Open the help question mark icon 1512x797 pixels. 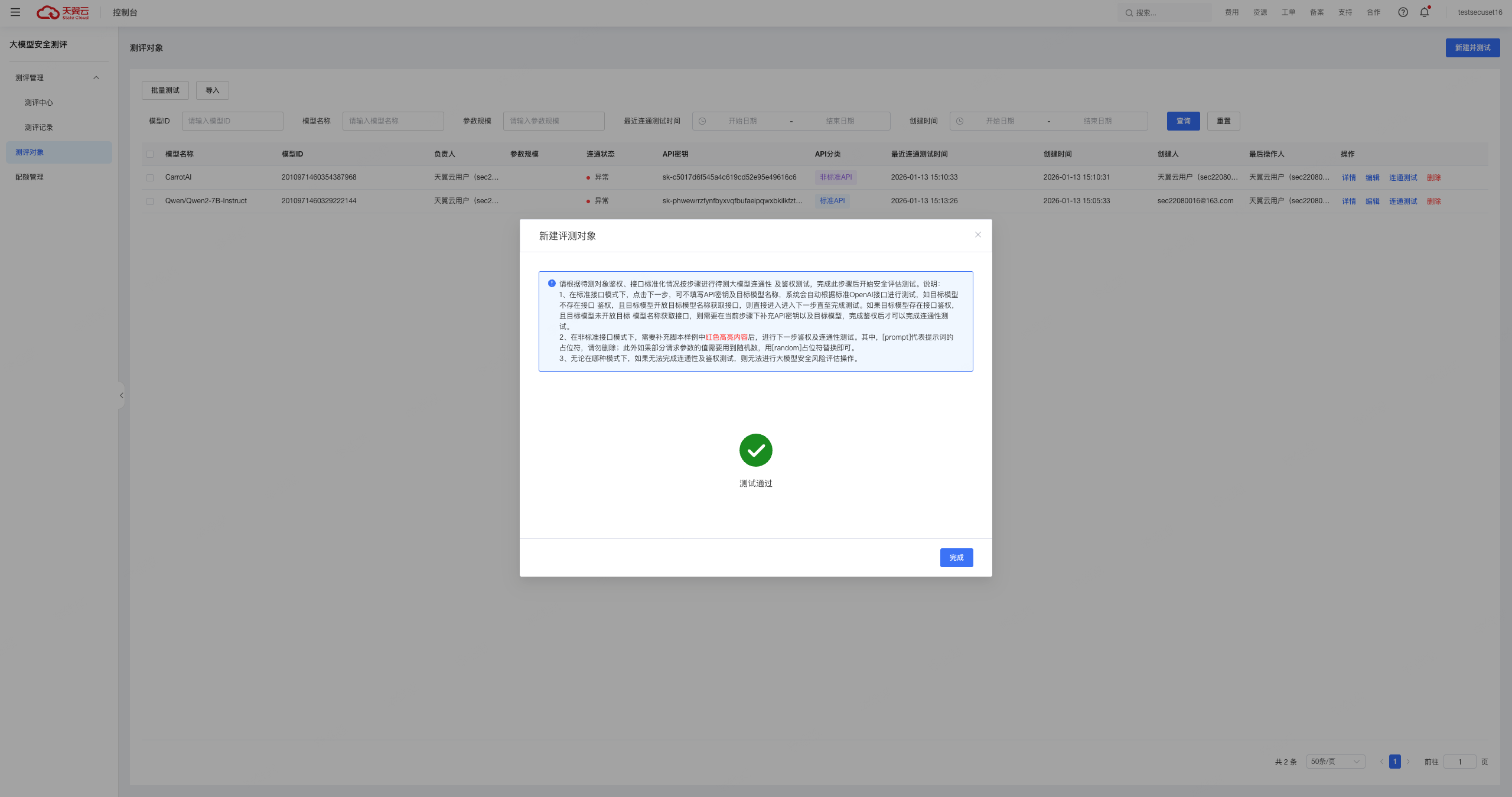[1403, 12]
